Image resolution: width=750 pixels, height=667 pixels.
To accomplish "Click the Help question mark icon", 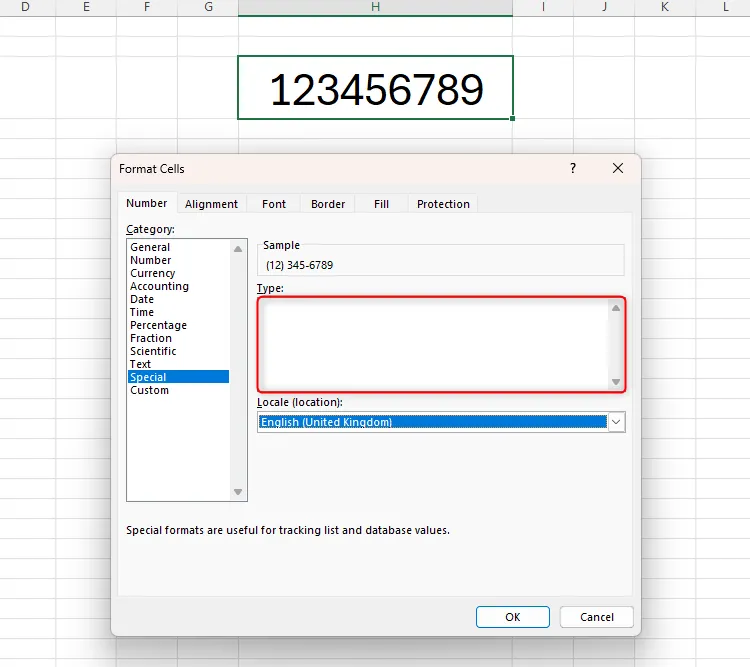I will (x=573, y=169).
